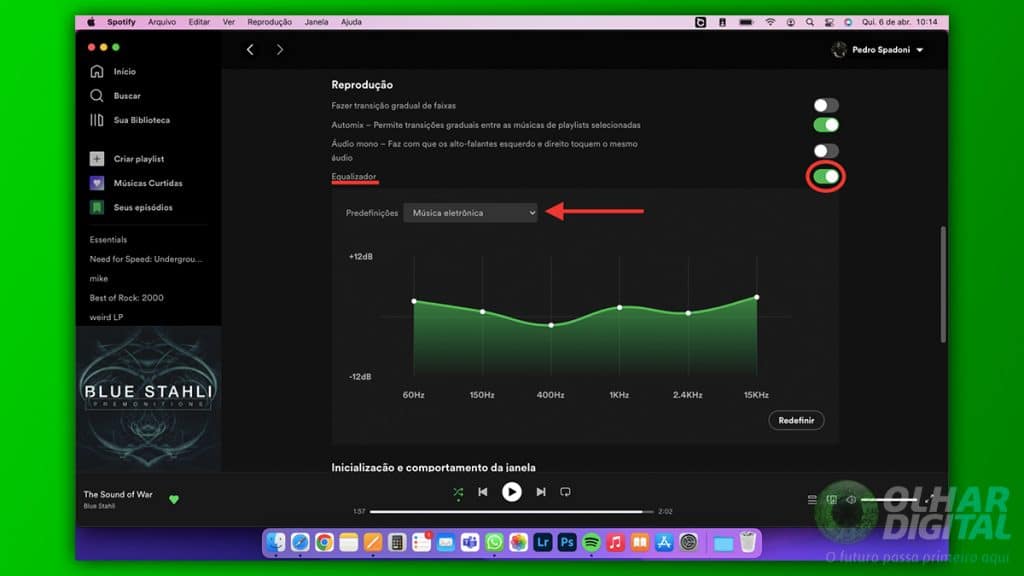Launch Google Chrome from the dock
The height and width of the screenshot is (576, 1024).
point(324,543)
